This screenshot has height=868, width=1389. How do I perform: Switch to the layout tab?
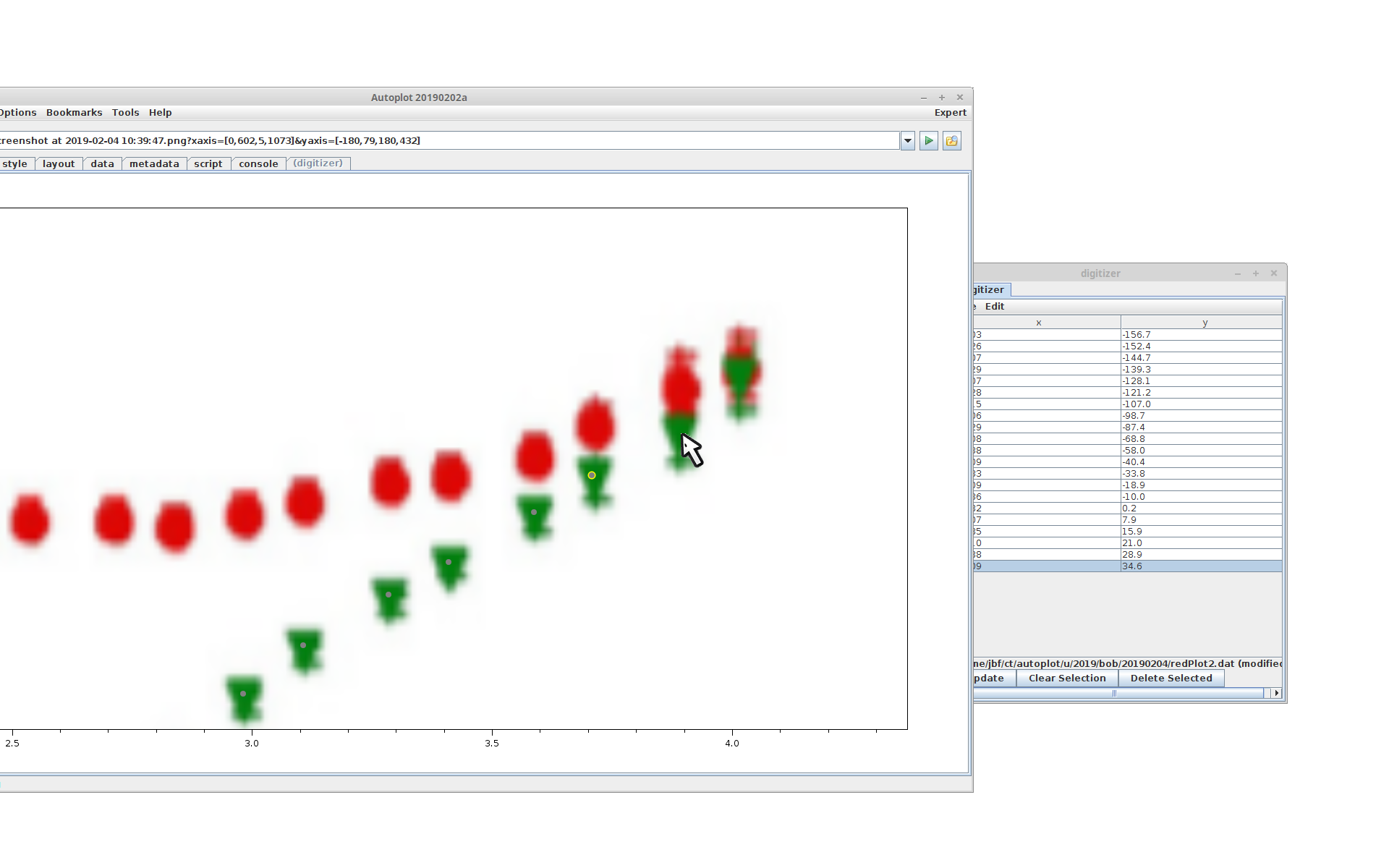tap(59, 164)
